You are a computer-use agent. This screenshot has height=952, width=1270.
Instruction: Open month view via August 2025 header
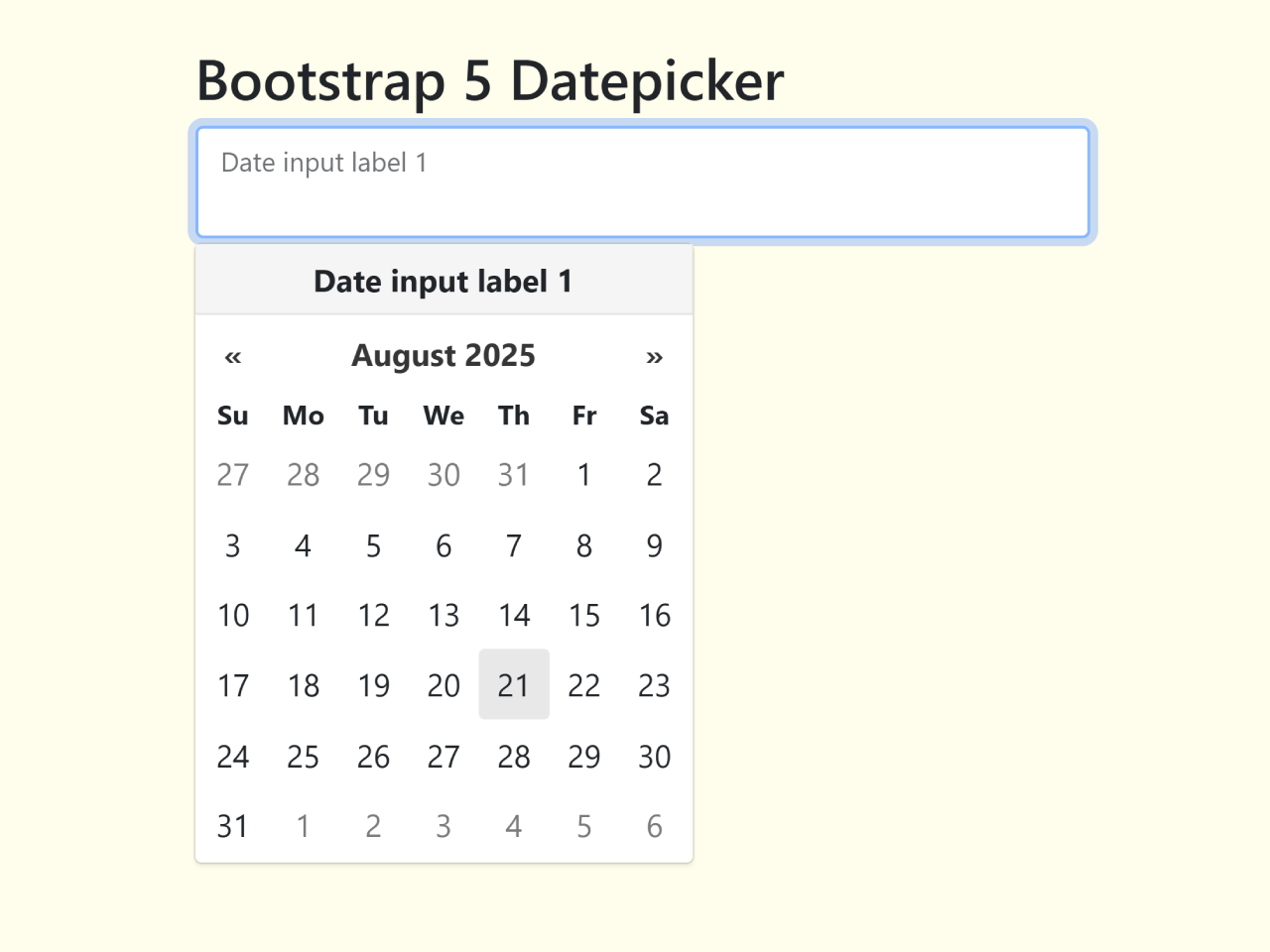pos(443,355)
